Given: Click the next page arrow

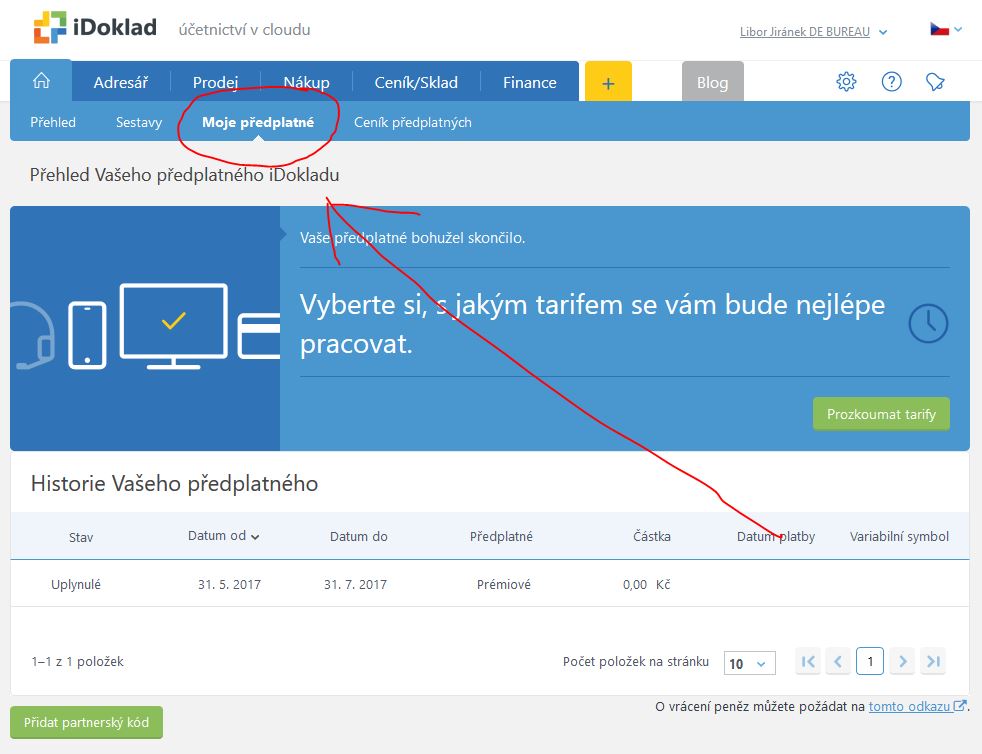Looking at the screenshot, I should tap(902, 662).
